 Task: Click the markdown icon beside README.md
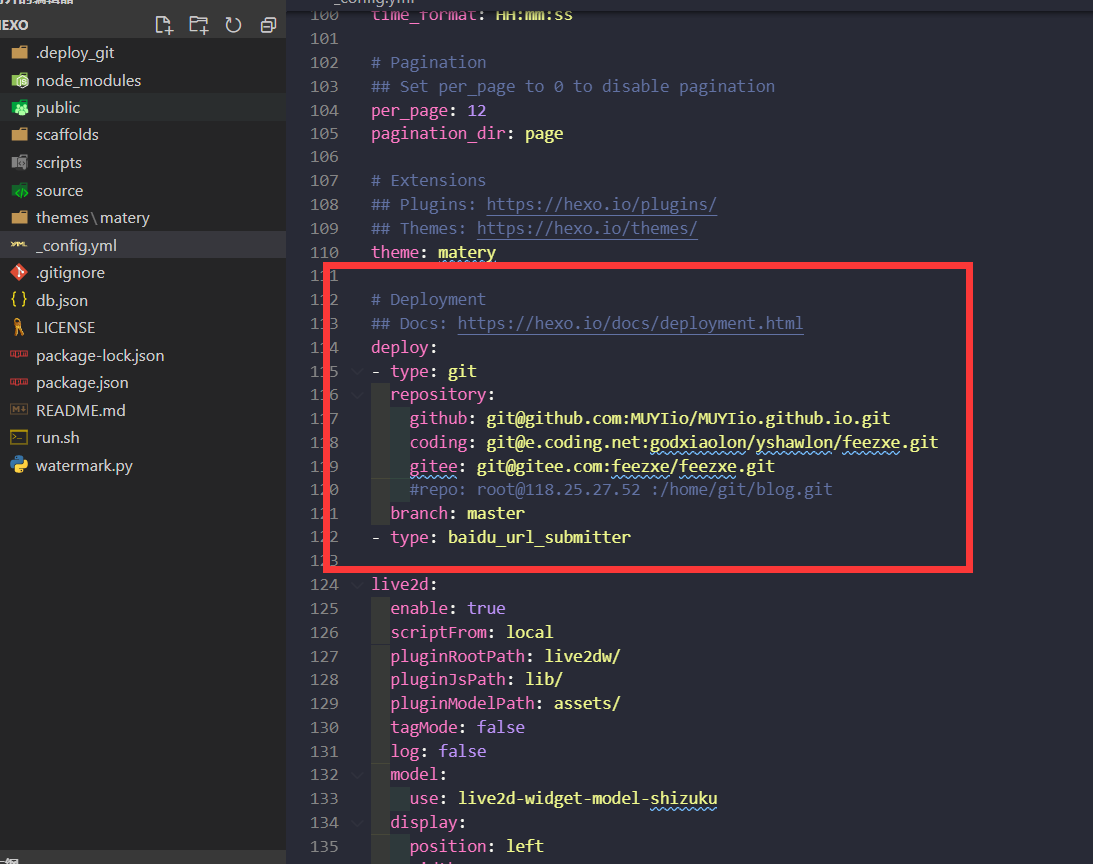[x=20, y=410]
